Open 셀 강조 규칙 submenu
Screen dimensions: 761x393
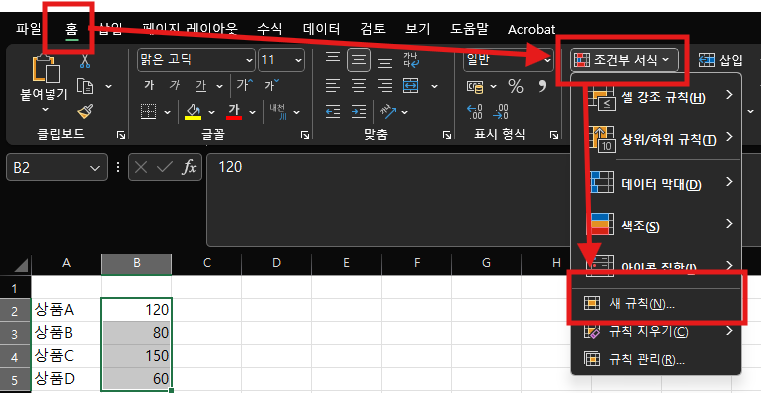(656, 98)
